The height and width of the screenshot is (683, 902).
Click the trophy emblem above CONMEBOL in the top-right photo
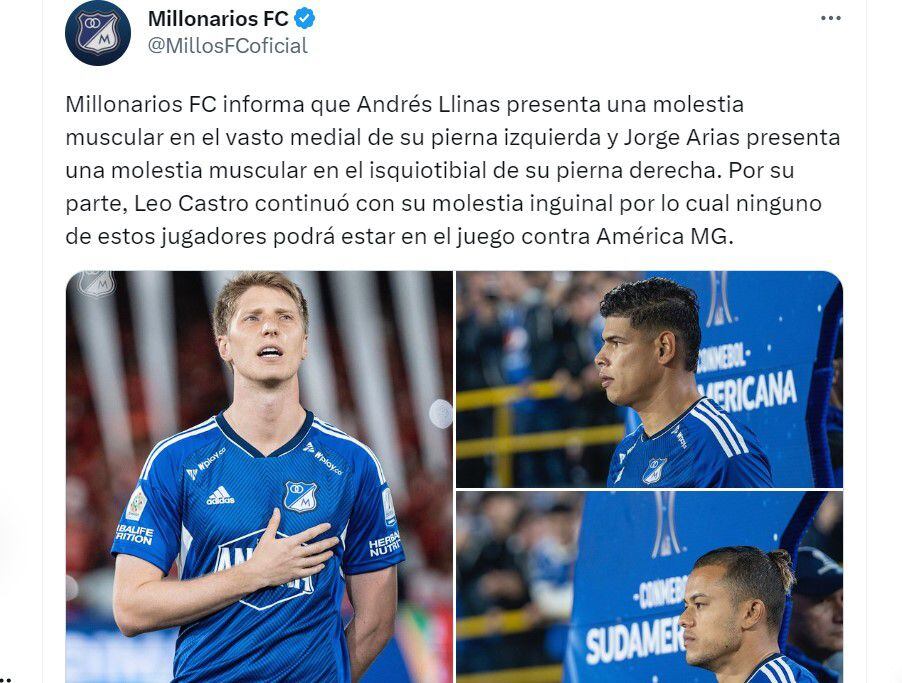[x=718, y=299]
